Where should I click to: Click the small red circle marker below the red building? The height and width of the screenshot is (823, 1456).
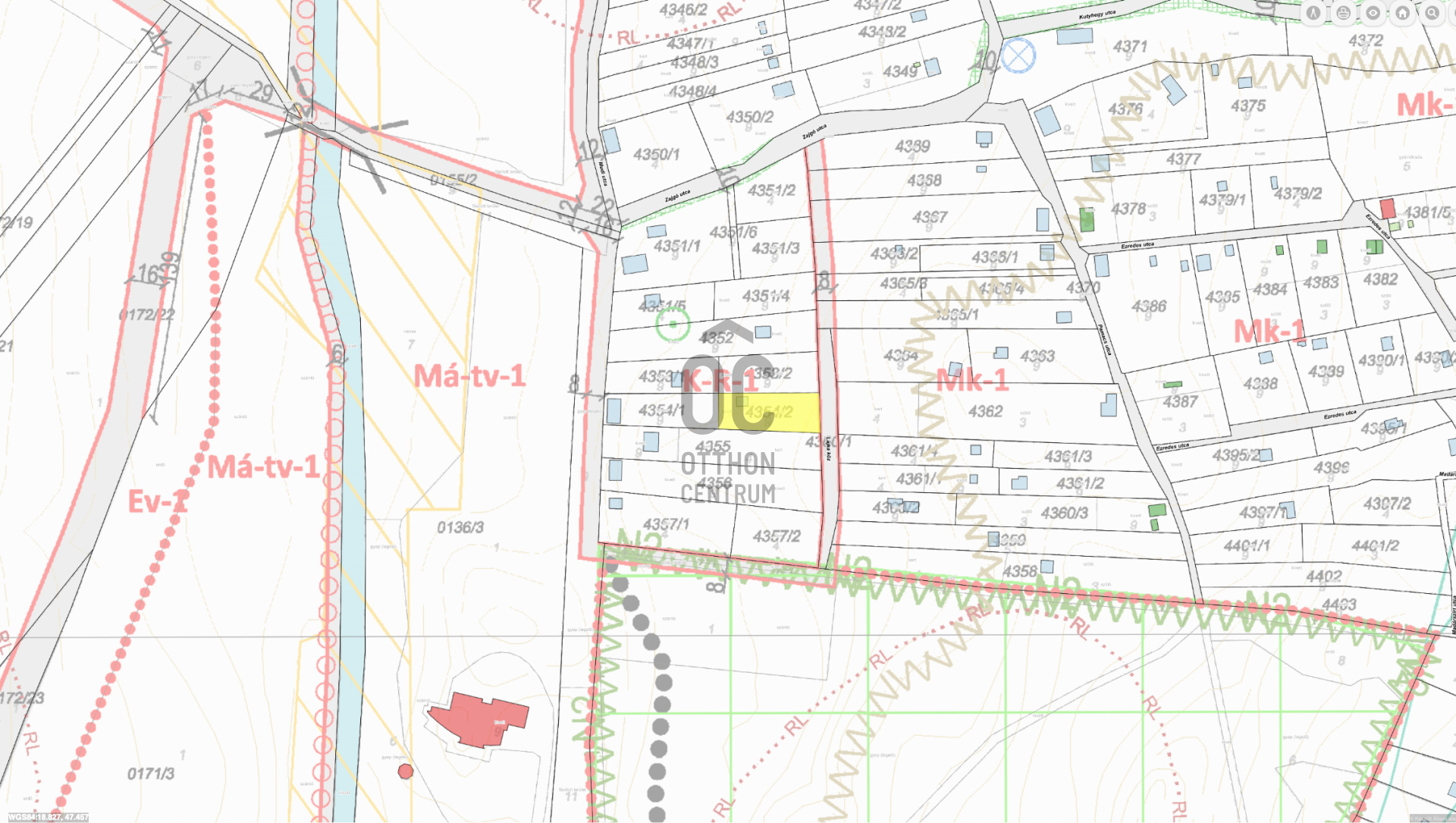point(406,771)
